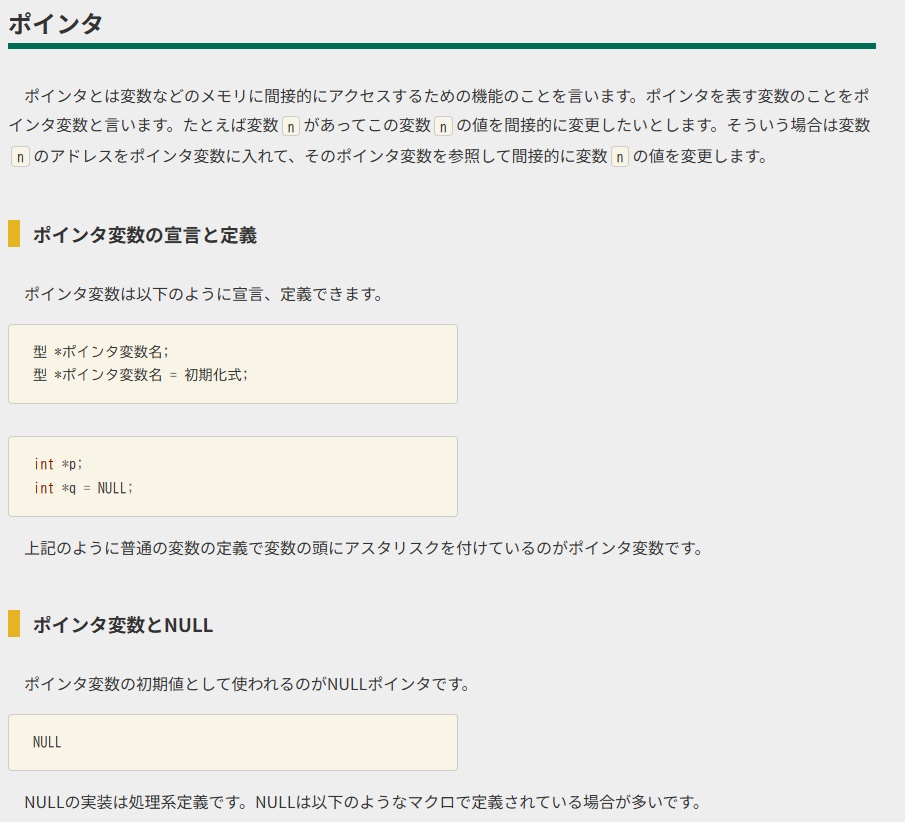The height and width of the screenshot is (822, 905).
Task: Click inline code n before の値を間接的に変更したい
Action: (x=443, y=126)
